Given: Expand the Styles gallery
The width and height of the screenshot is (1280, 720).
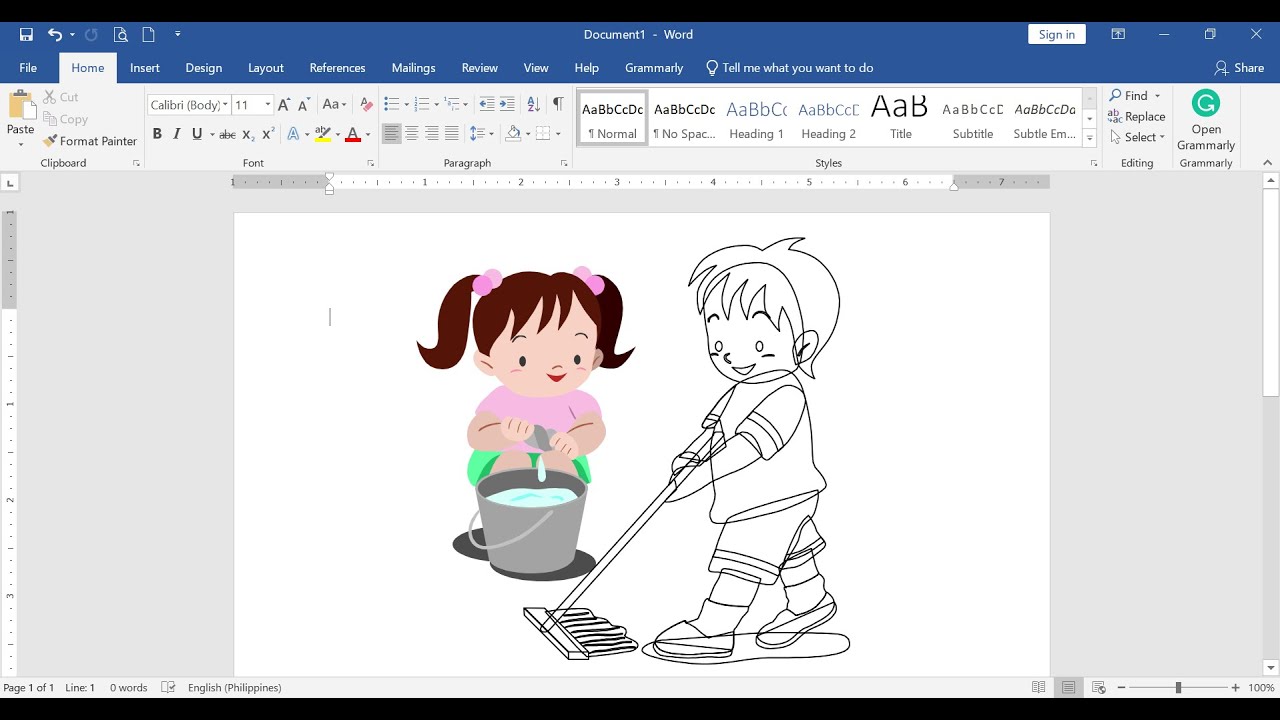Looking at the screenshot, I should click(1090, 139).
